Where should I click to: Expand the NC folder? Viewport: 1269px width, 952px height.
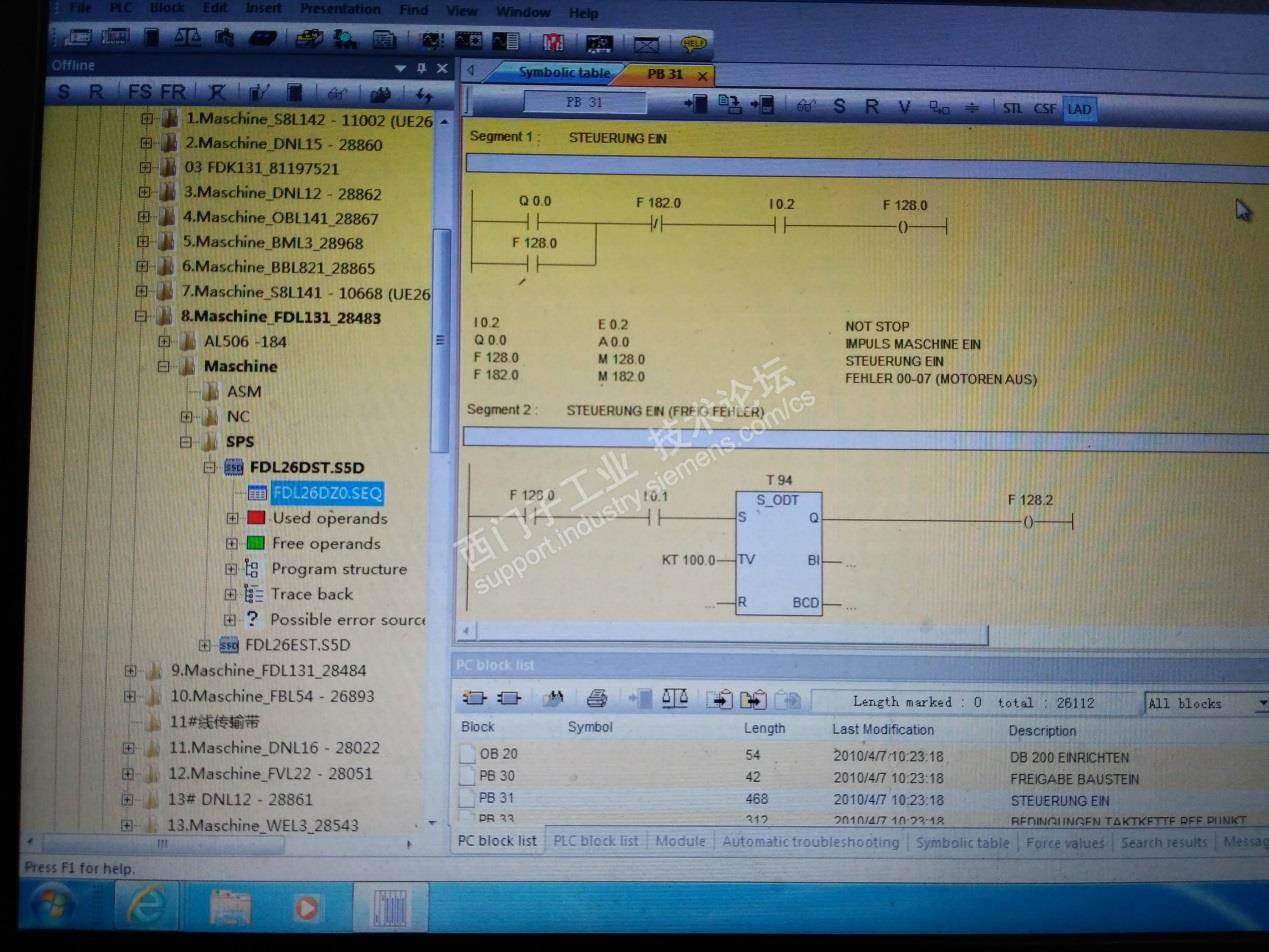(186, 416)
